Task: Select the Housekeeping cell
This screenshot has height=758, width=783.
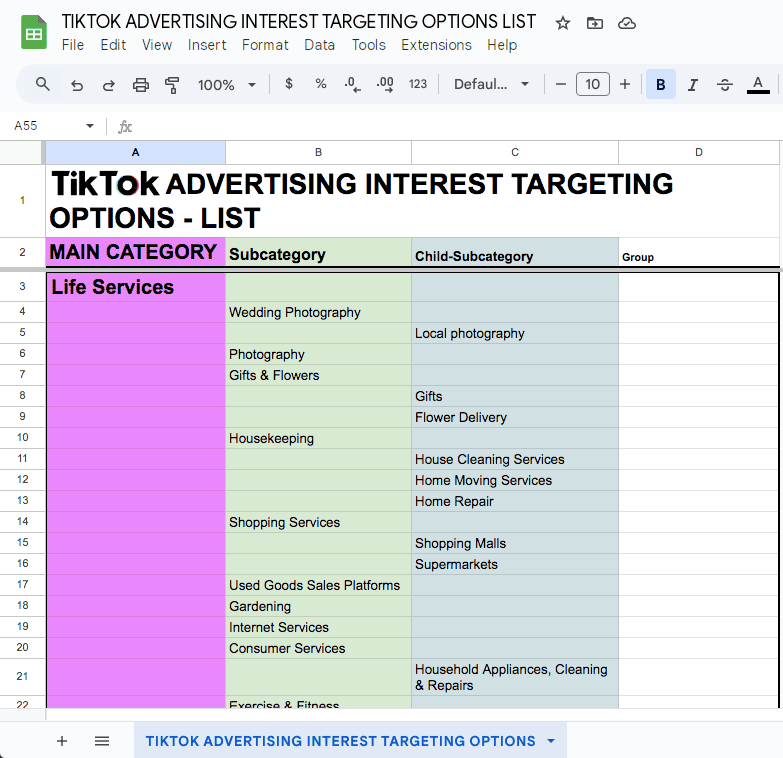Action: (x=318, y=438)
